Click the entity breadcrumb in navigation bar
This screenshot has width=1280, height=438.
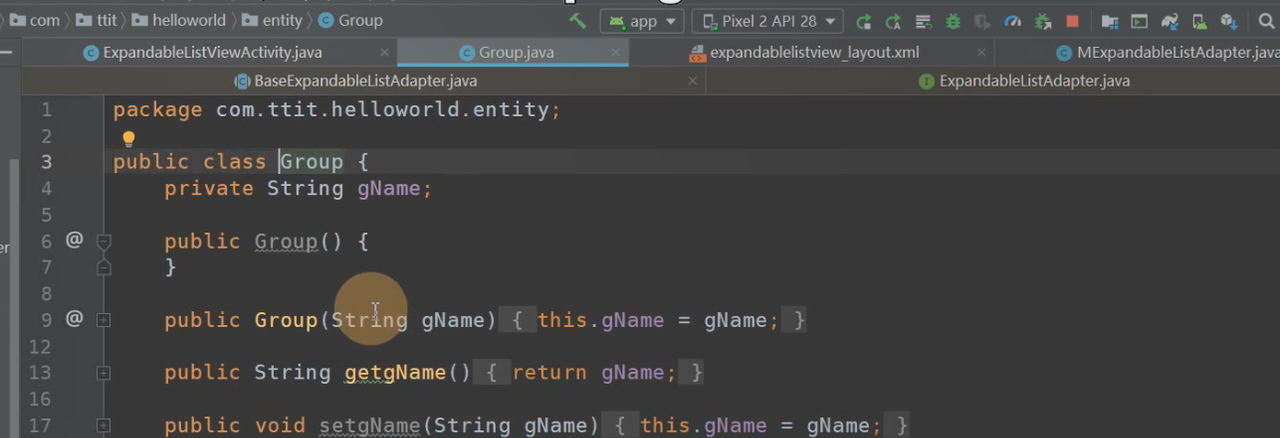coord(282,20)
